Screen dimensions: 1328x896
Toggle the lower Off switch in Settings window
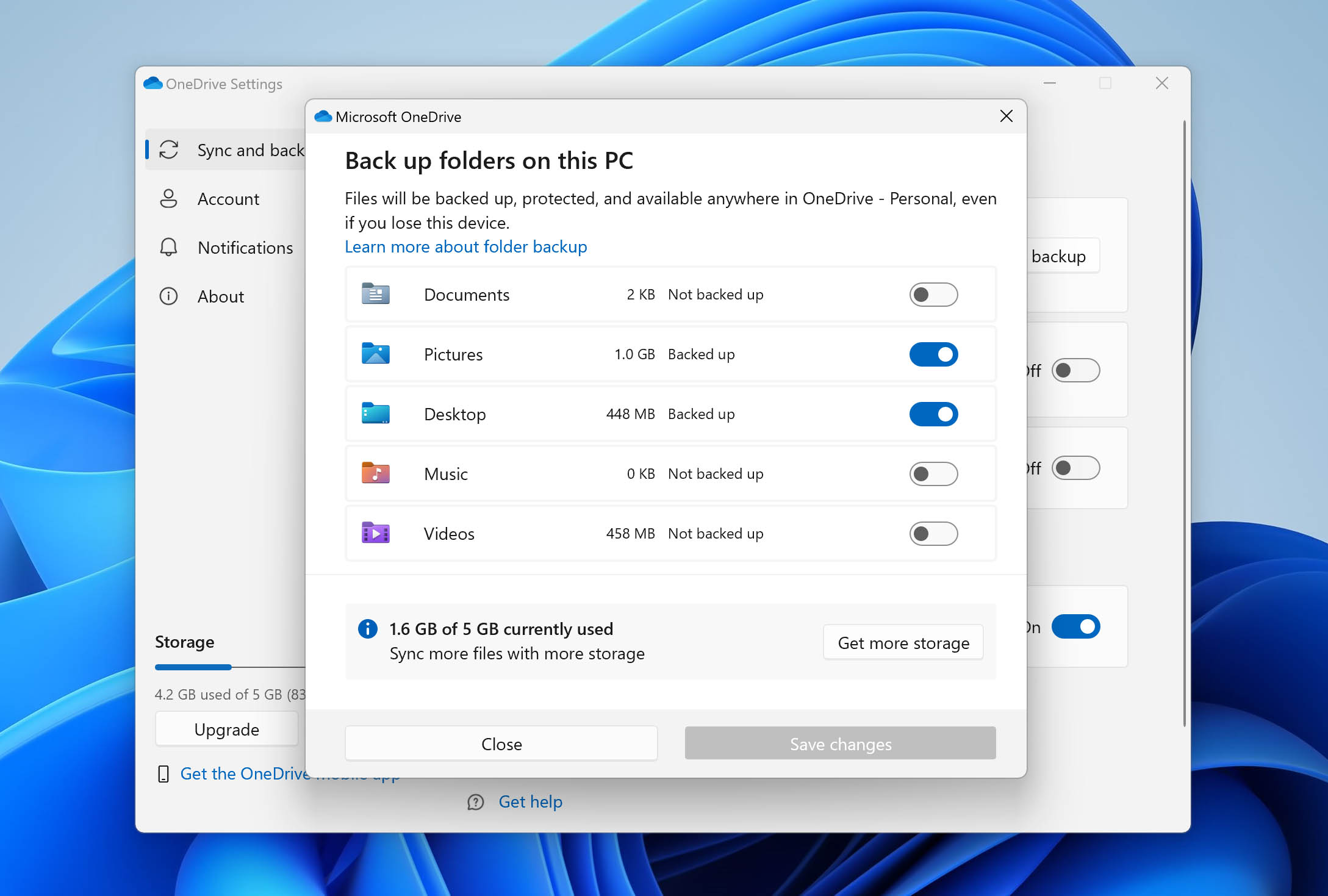coord(1075,468)
